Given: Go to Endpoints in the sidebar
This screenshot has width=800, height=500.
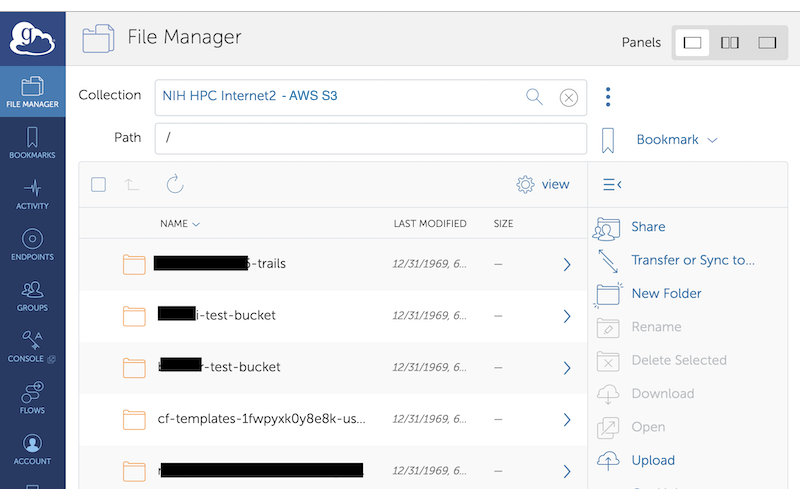Looking at the screenshot, I should (x=32, y=245).
